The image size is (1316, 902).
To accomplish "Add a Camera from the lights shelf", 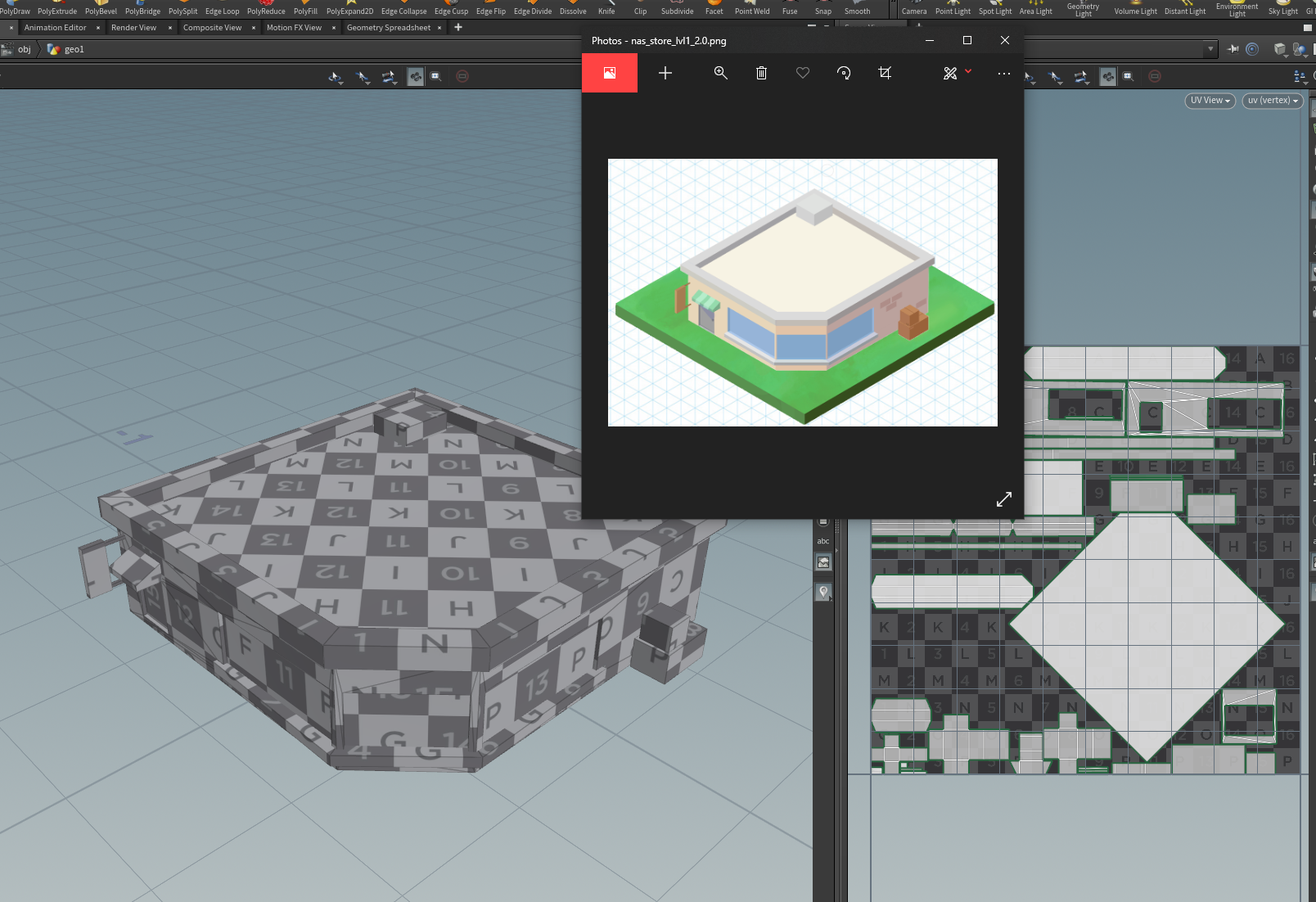I will coord(914,8).
